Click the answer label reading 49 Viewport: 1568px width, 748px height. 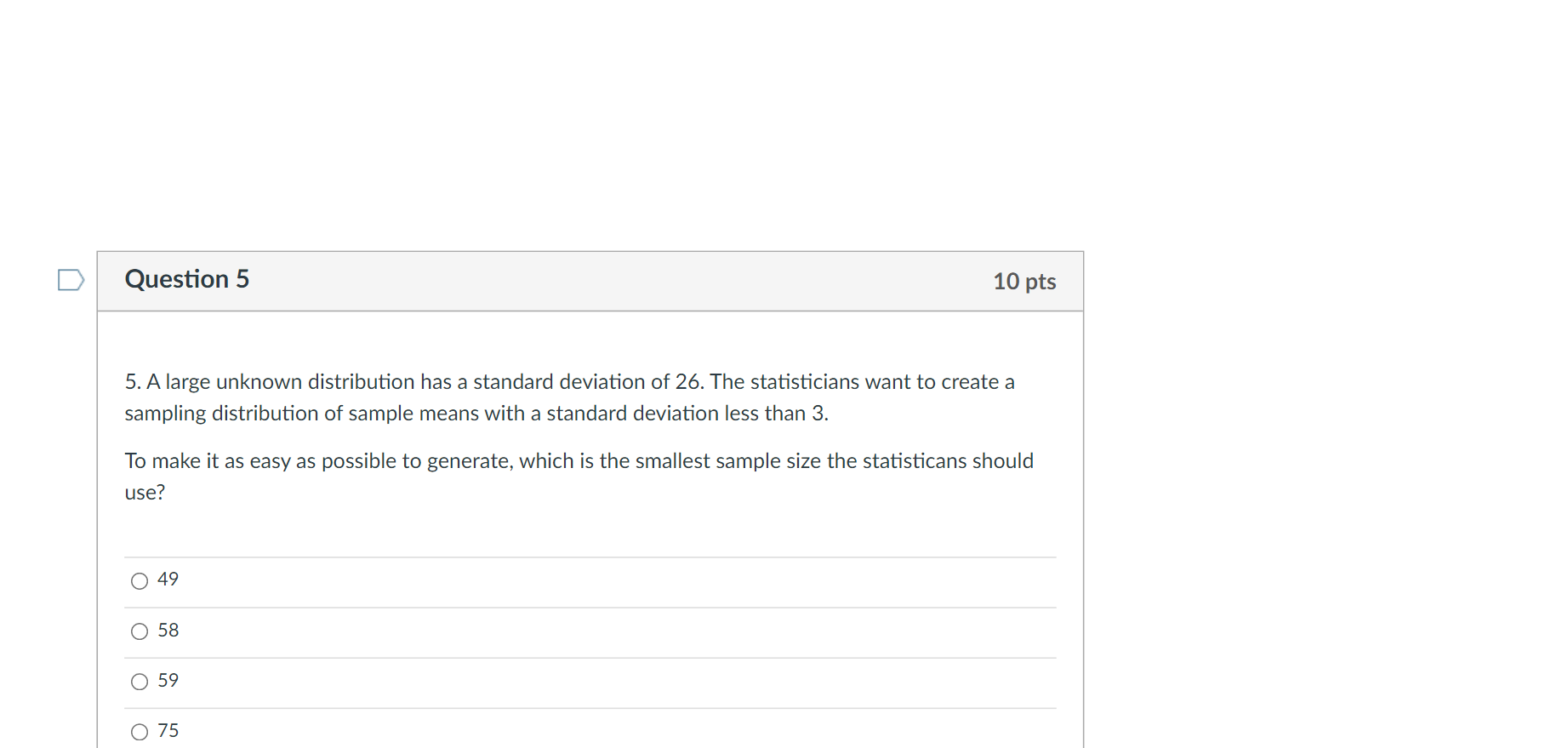pos(168,579)
